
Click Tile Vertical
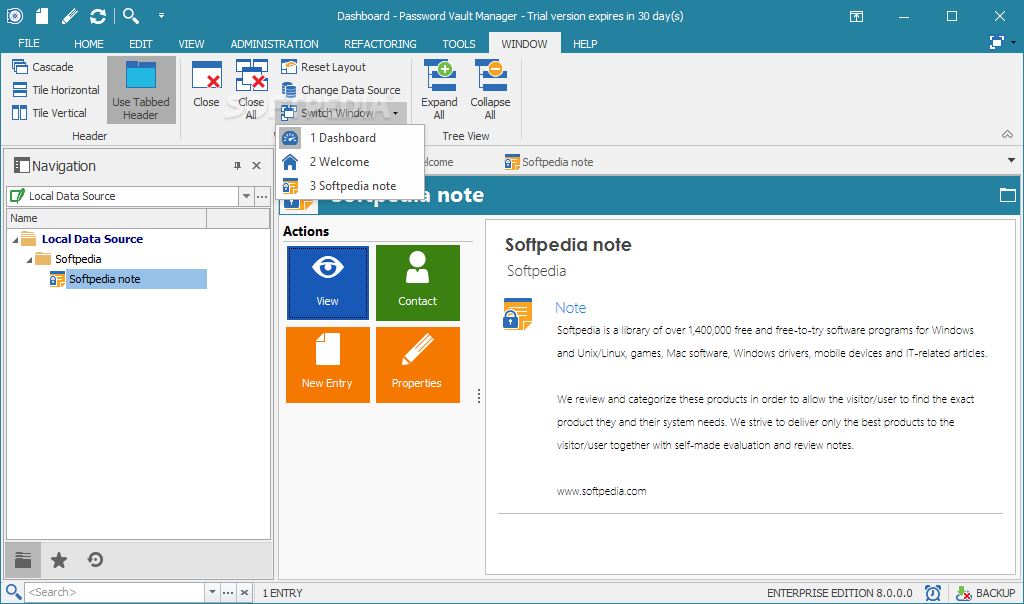(x=50, y=112)
